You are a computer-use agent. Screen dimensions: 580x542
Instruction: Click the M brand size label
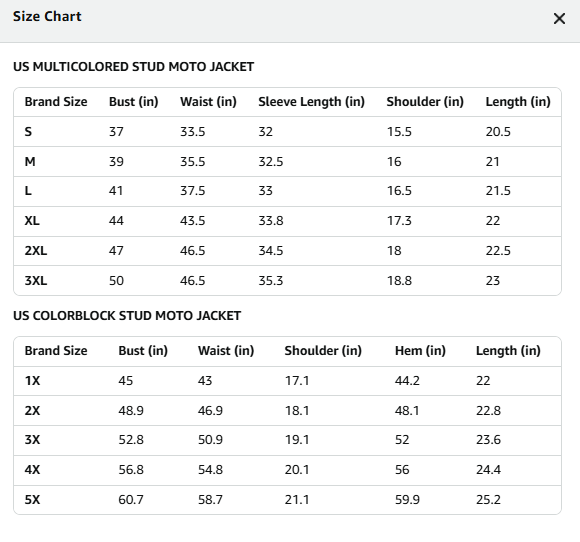point(30,162)
